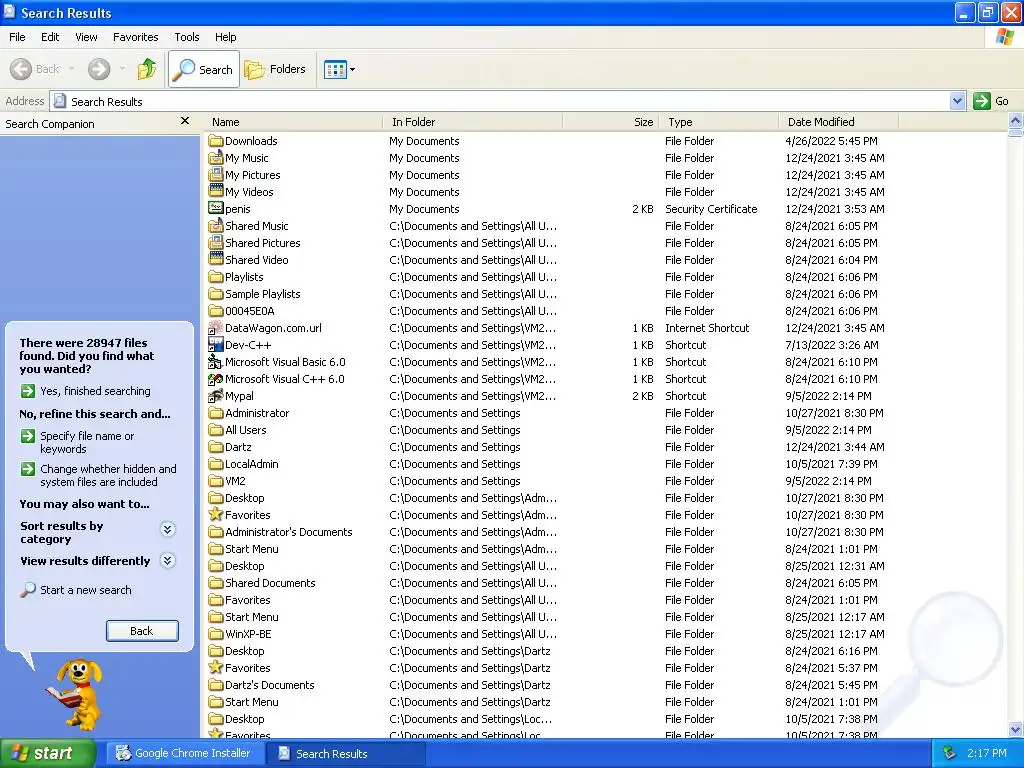Select the My Videos folder icon
The image size is (1024, 768).
point(216,191)
